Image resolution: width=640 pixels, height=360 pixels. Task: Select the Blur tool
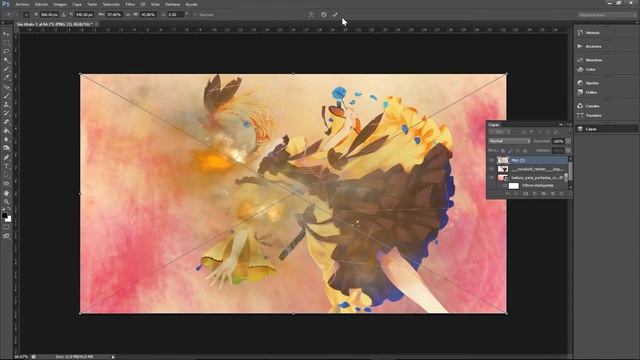click(6, 139)
